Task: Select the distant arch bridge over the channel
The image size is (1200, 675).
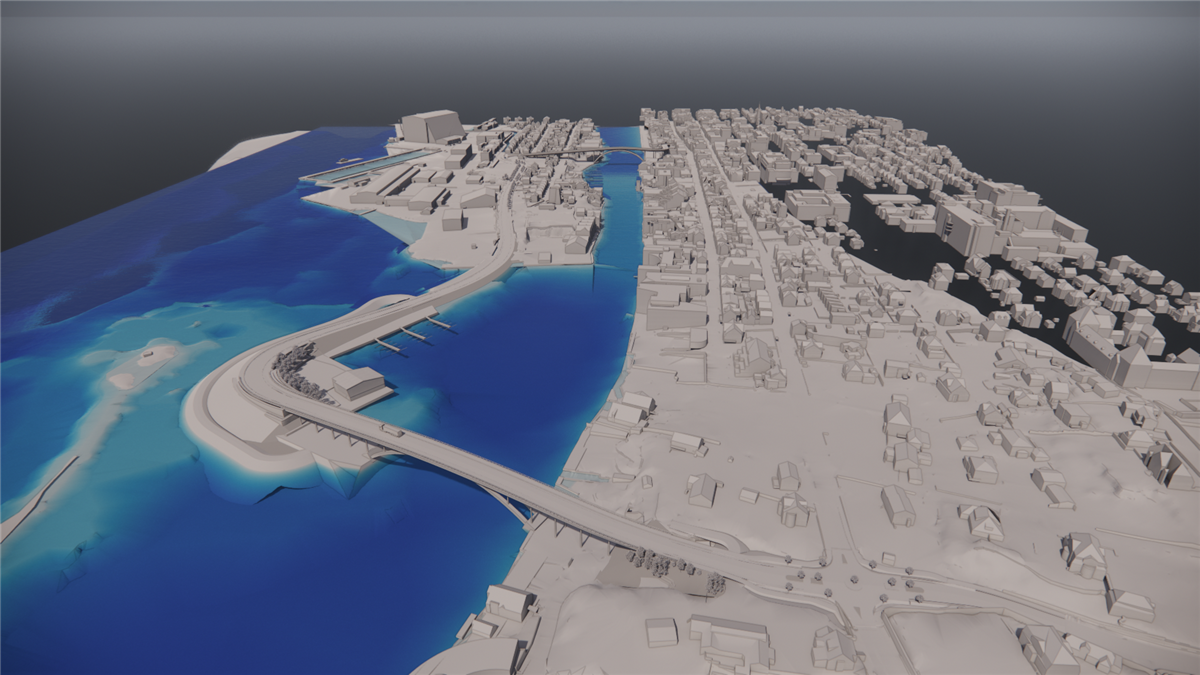Action: pos(619,151)
